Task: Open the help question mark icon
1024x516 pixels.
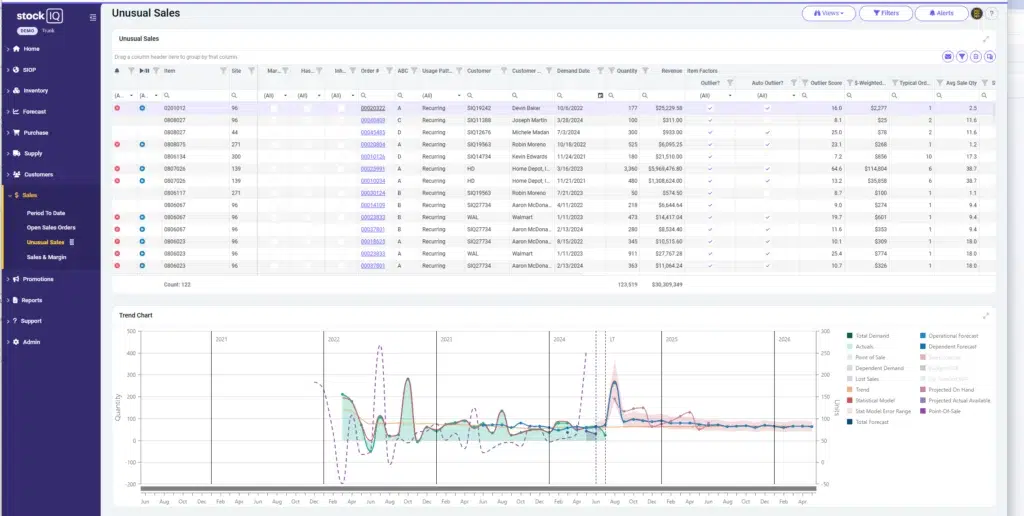Action: 991,13
